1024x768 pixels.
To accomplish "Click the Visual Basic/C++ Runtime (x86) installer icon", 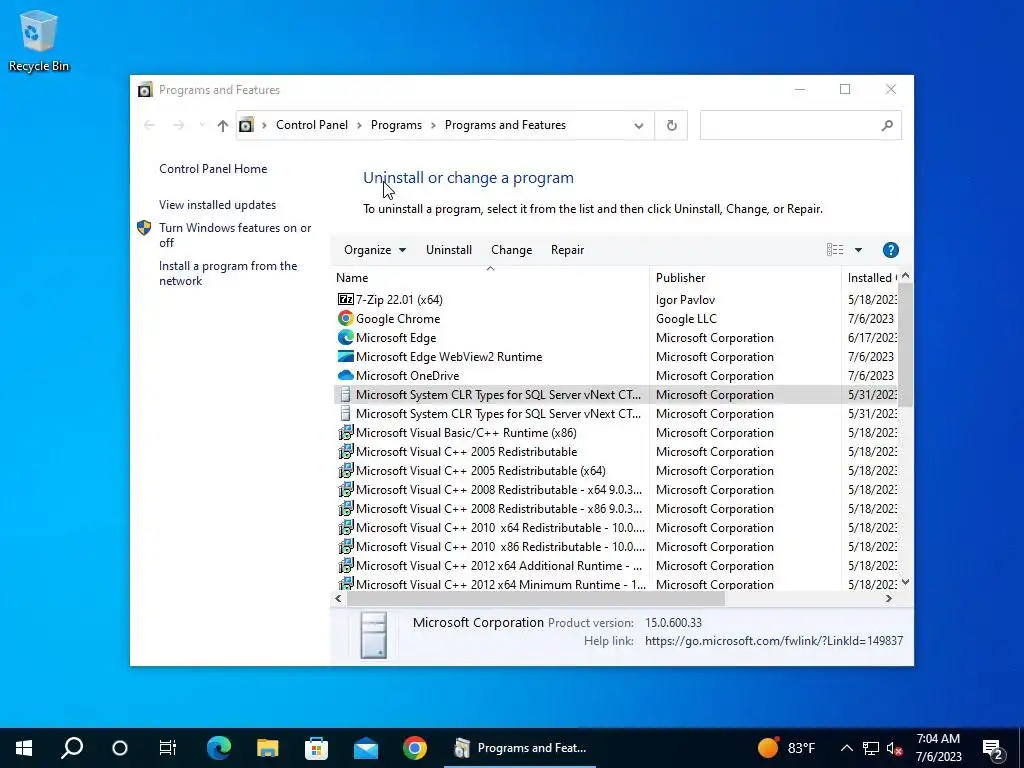I will click(345, 432).
